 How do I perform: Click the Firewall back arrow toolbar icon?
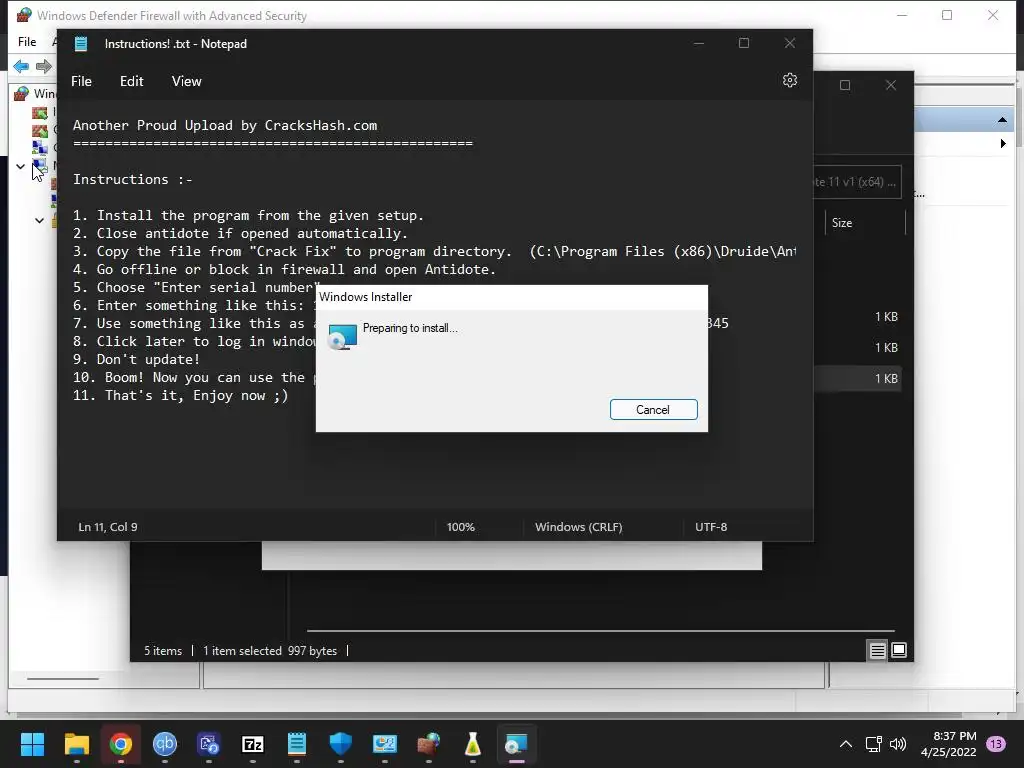pos(21,66)
